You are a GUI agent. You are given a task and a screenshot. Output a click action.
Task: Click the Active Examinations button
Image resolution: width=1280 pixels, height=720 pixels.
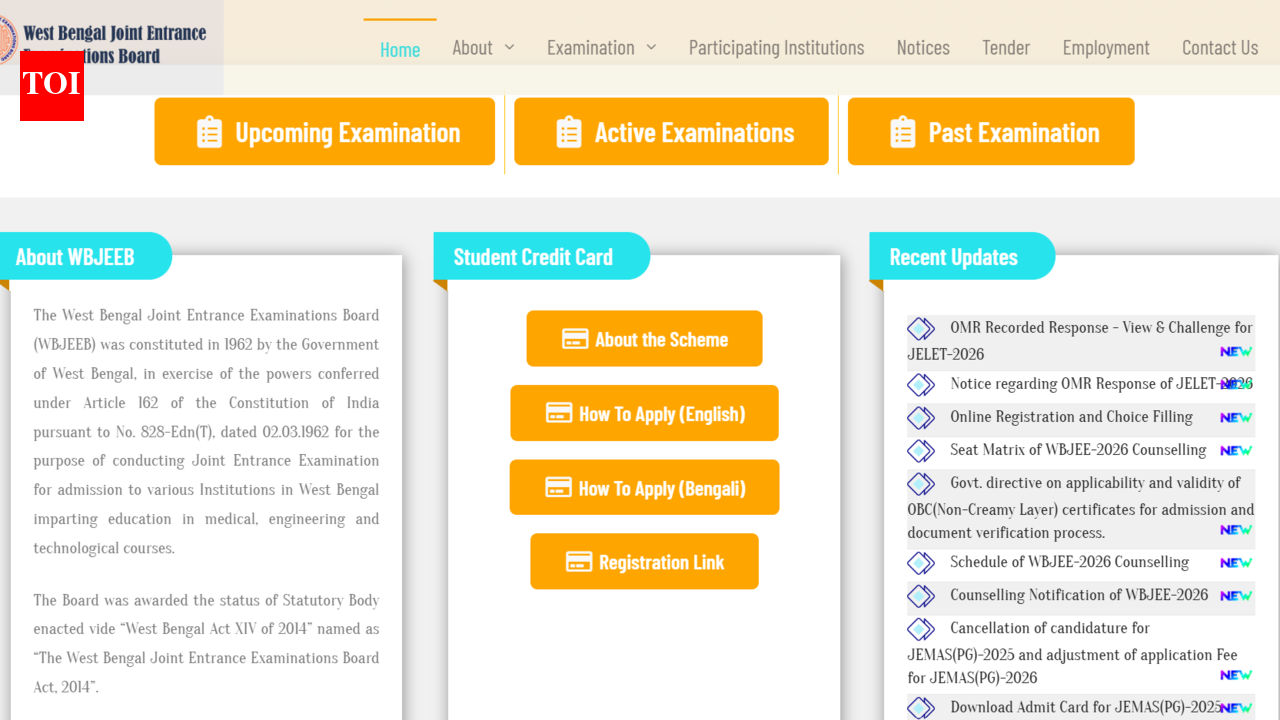pyautogui.click(x=671, y=131)
